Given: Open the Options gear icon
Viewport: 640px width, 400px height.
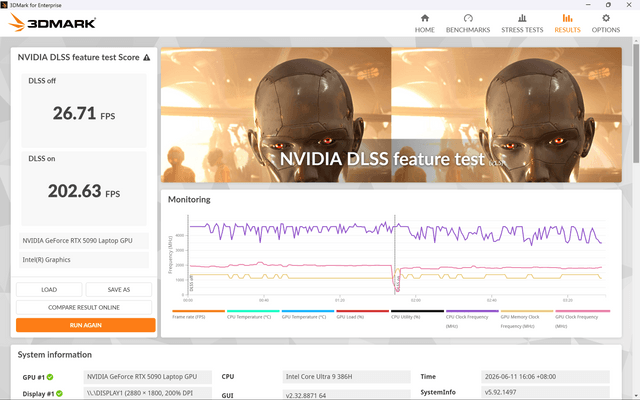Looking at the screenshot, I should 606,18.
